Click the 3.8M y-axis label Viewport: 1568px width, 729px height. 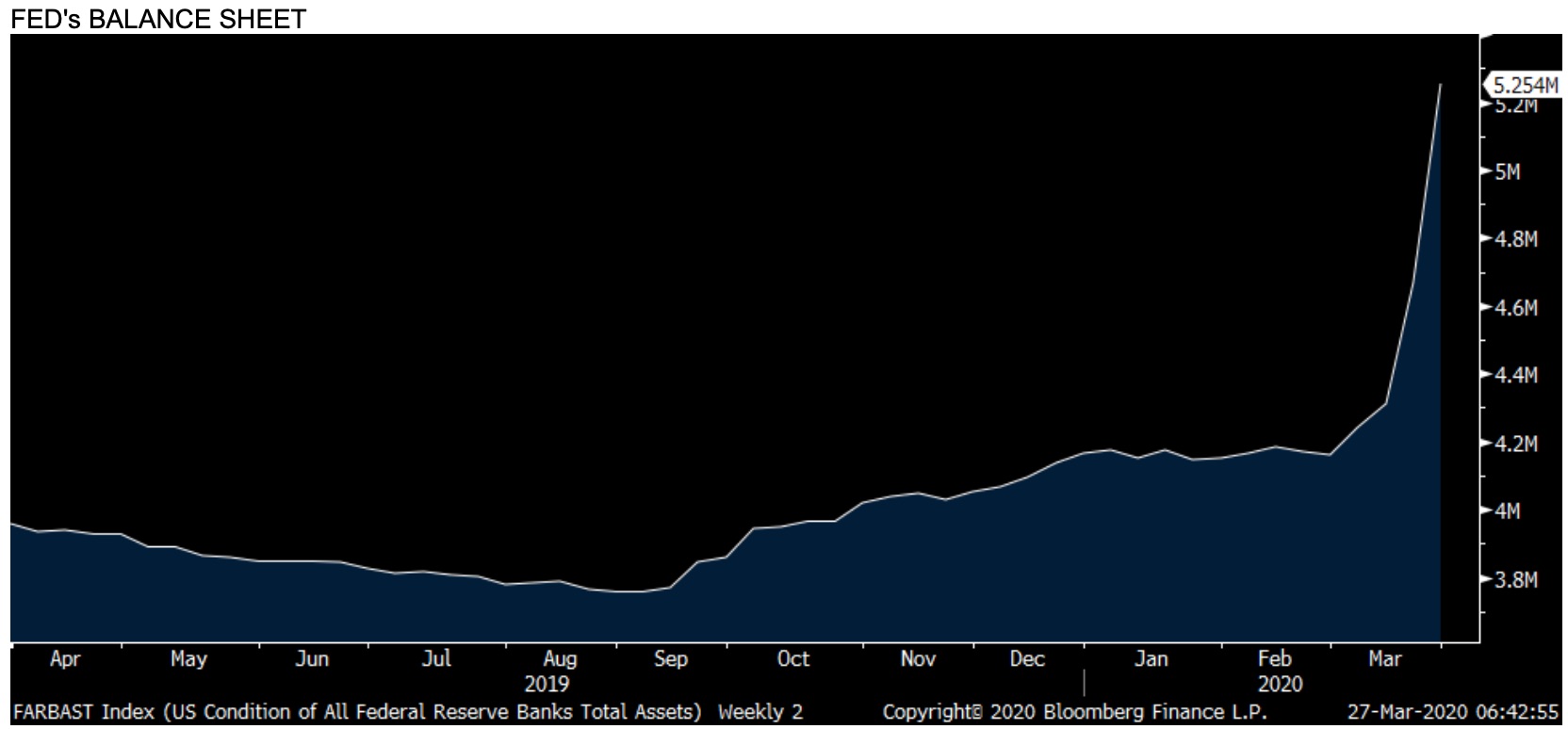pyautogui.click(x=1516, y=579)
